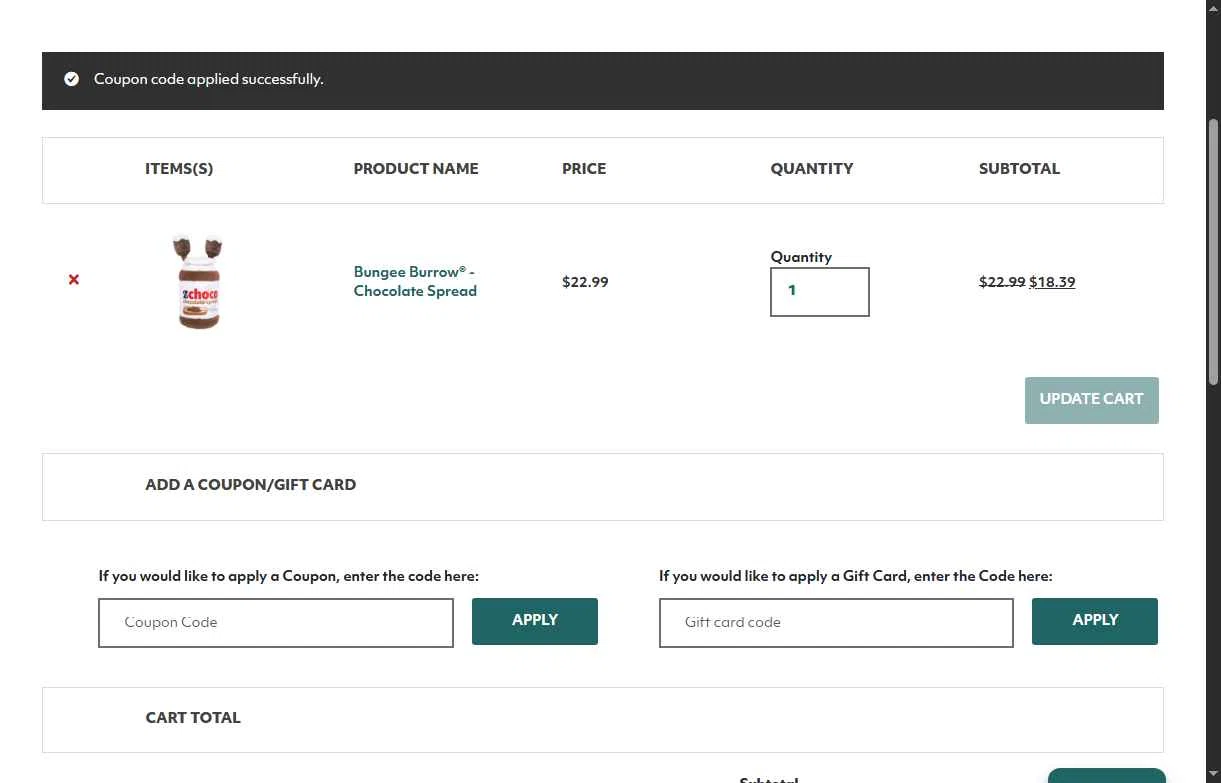This screenshot has height=783, width=1221.
Task: Apply the coupon code
Action: pos(535,621)
